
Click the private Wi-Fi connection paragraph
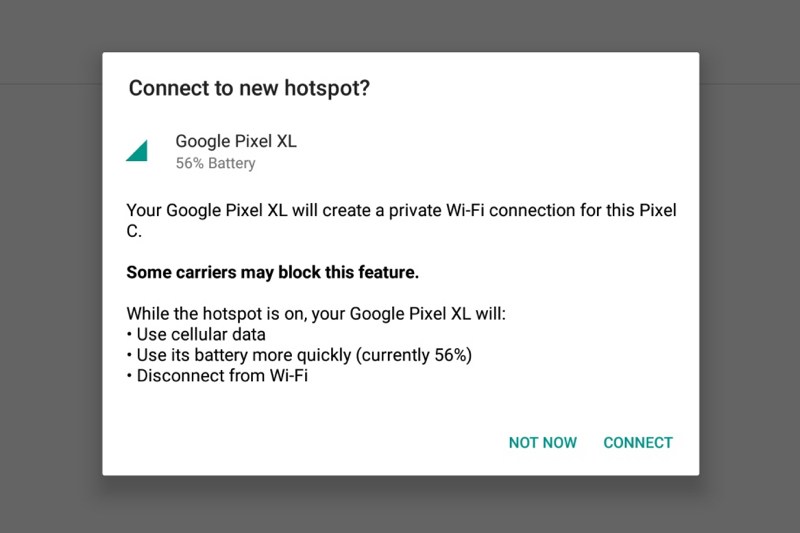401,220
